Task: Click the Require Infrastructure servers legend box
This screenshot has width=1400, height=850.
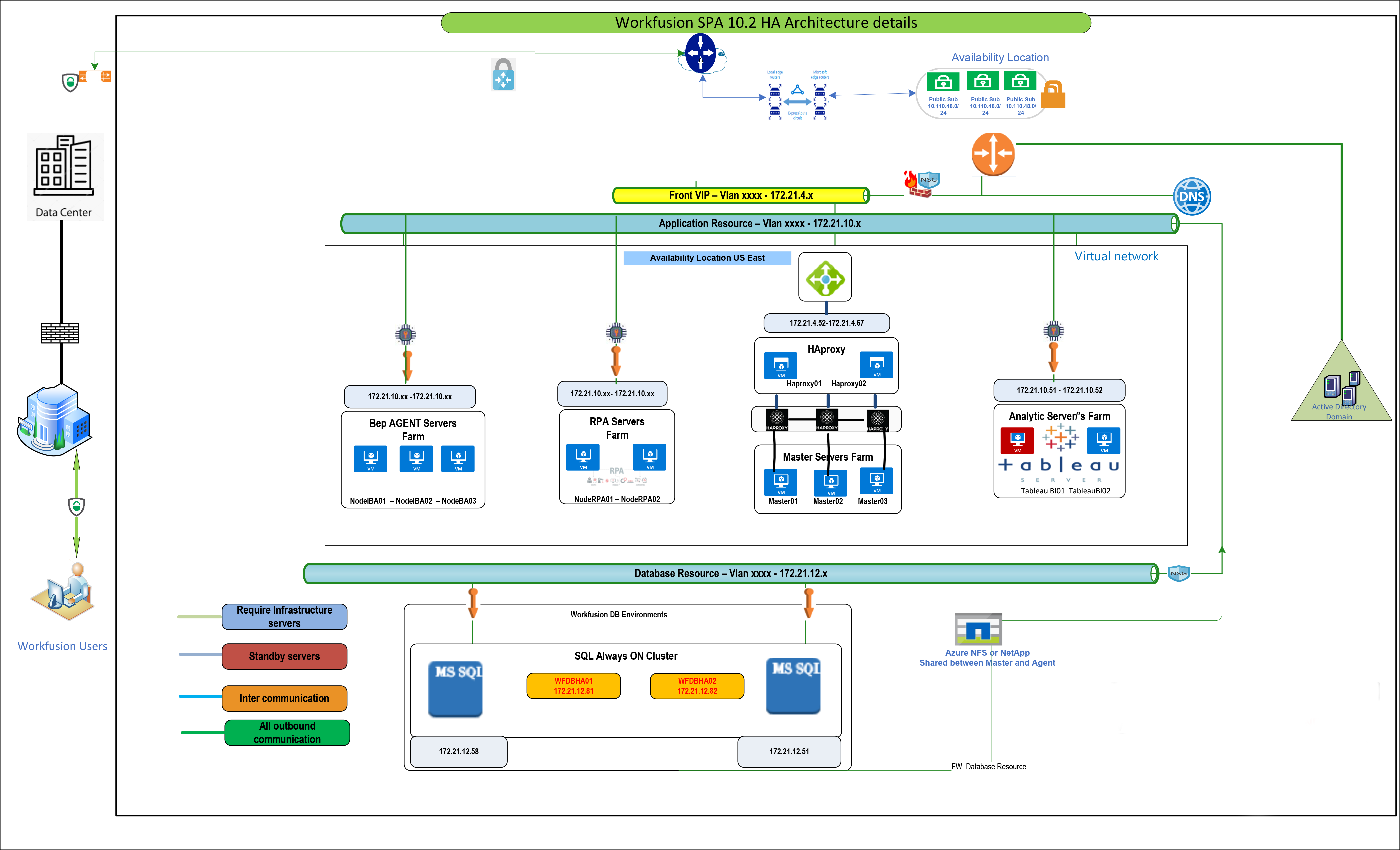Action: coord(284,616)
